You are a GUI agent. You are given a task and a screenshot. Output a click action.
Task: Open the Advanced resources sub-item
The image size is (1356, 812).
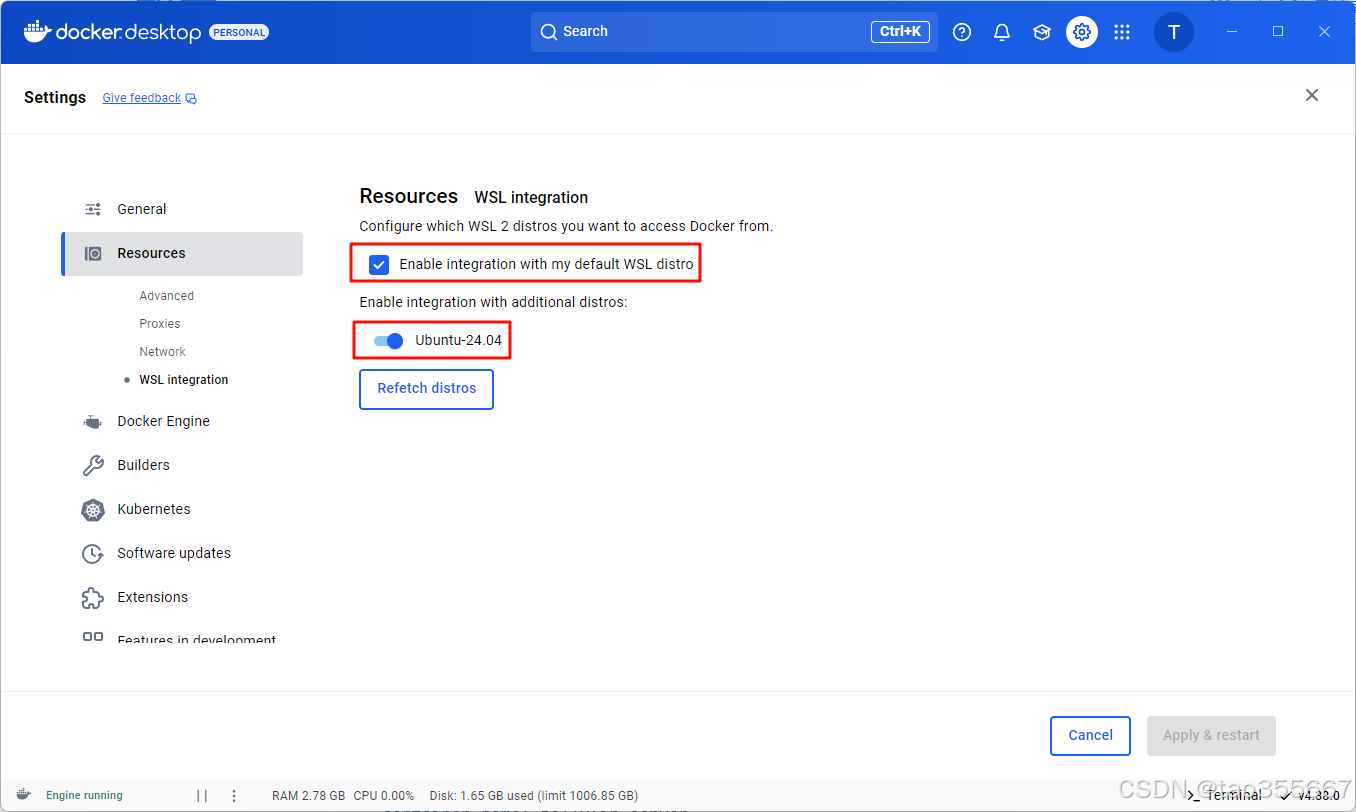pyautogui.click(x=167, y=296)
